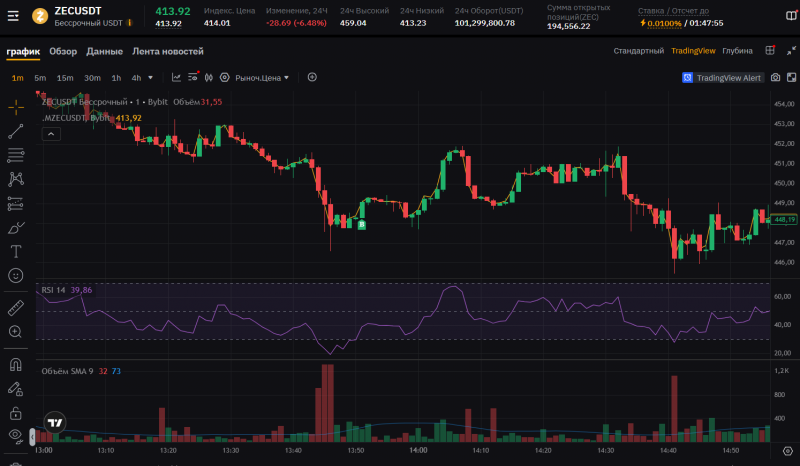Select the 4h timeframe

click(x=136, y=78)
